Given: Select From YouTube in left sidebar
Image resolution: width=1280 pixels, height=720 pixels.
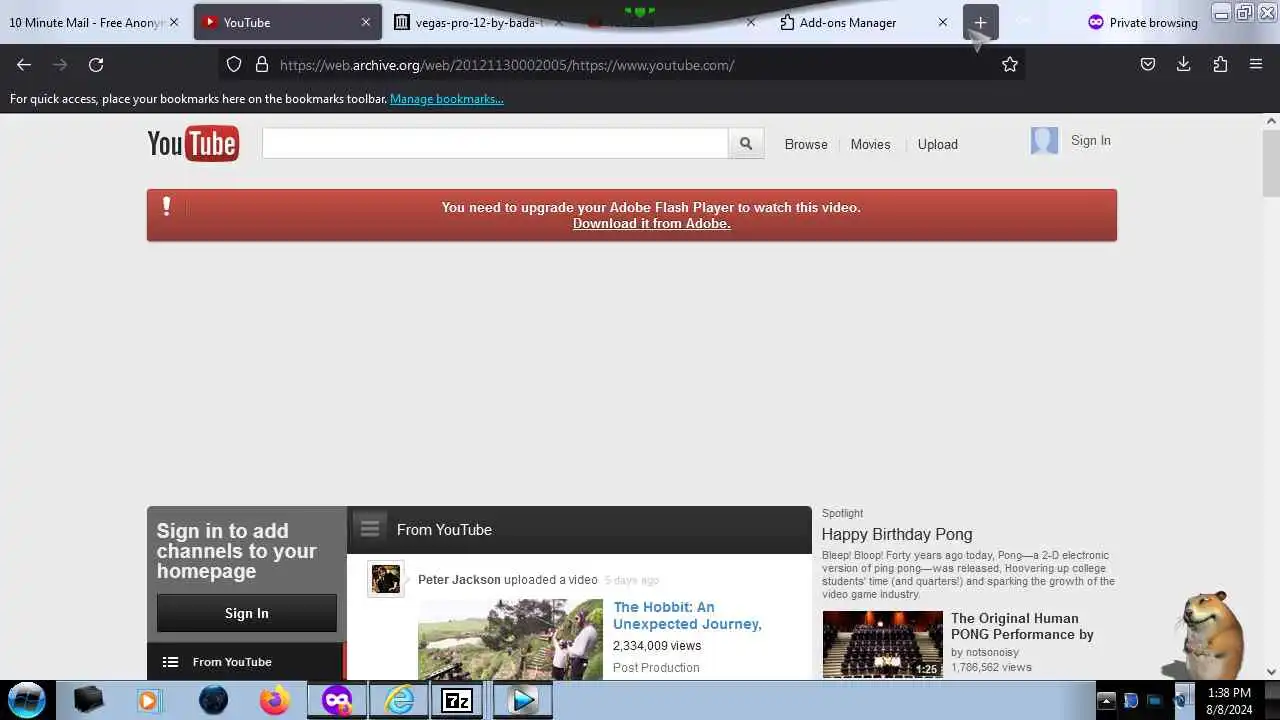Looking at the screenshot, I should click(x=245, y=662).
